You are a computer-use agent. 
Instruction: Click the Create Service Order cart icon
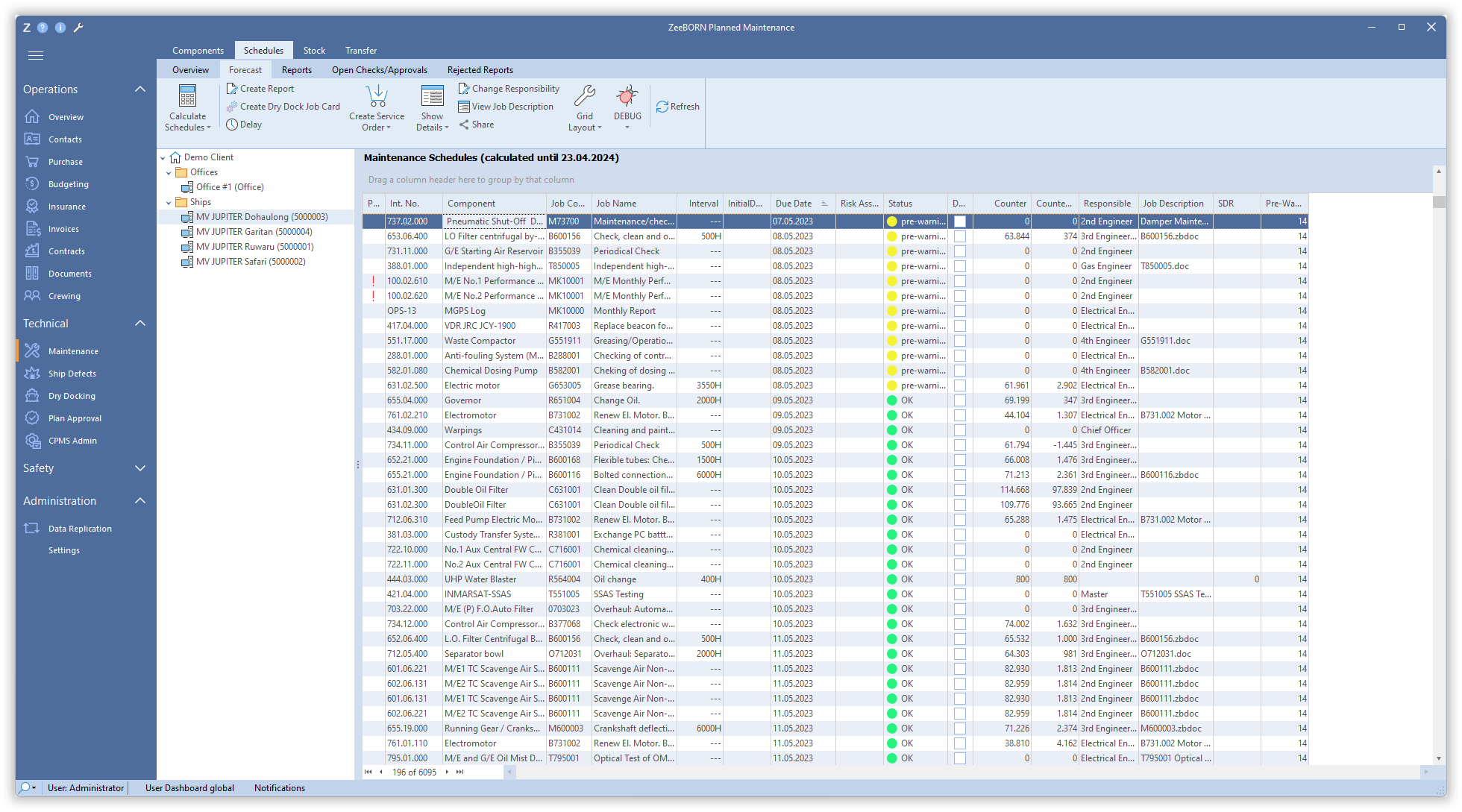377,96
